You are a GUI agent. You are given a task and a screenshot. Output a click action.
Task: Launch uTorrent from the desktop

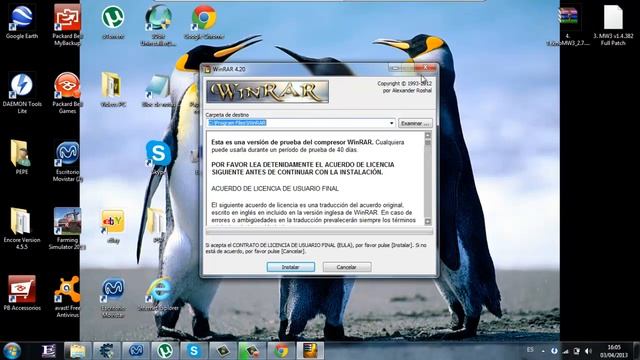(113, 22)
